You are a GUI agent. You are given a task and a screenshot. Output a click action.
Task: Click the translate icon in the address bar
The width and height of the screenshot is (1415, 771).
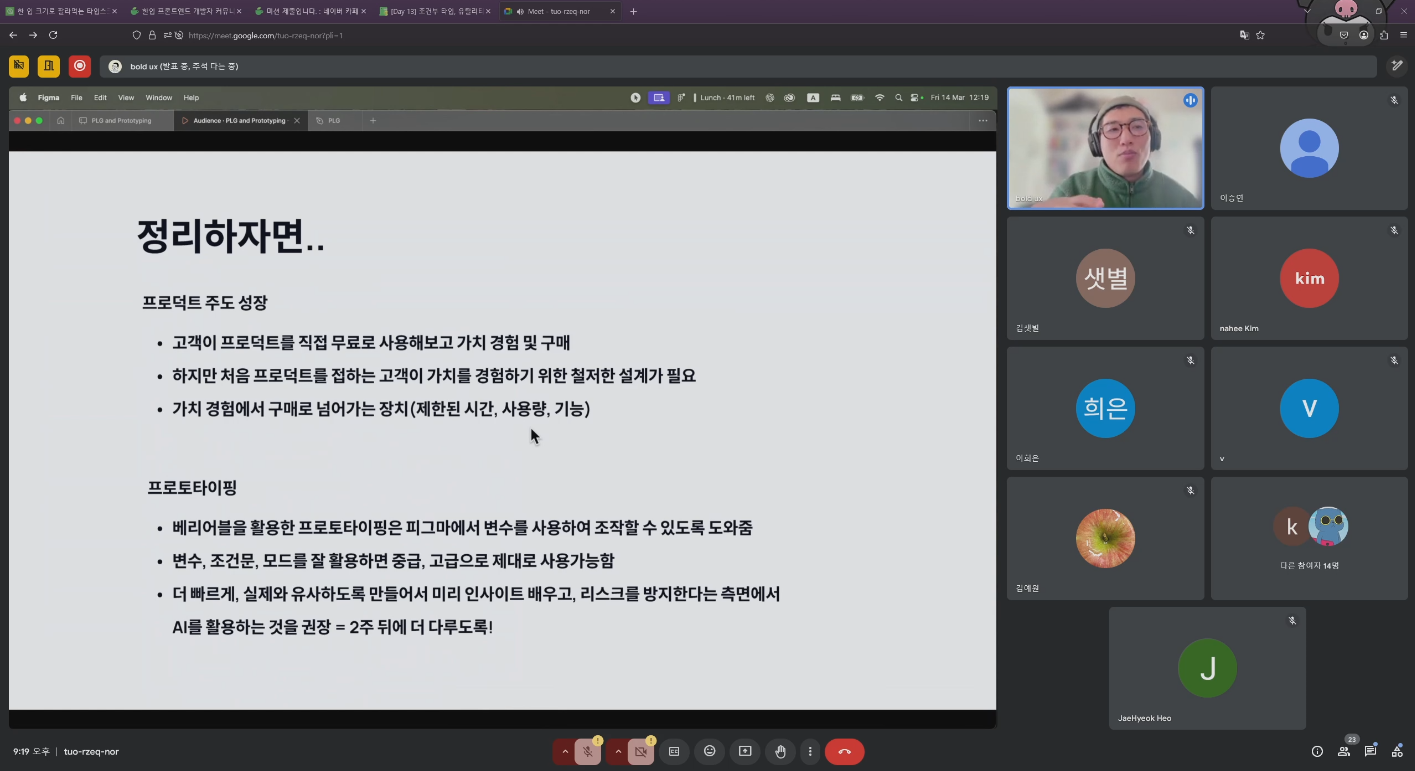1244,35
